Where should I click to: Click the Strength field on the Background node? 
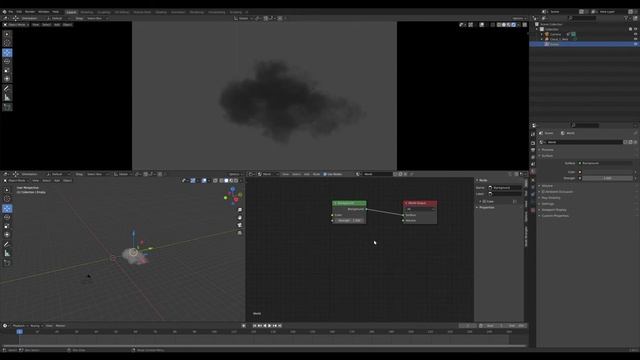[x=349, y=221]
